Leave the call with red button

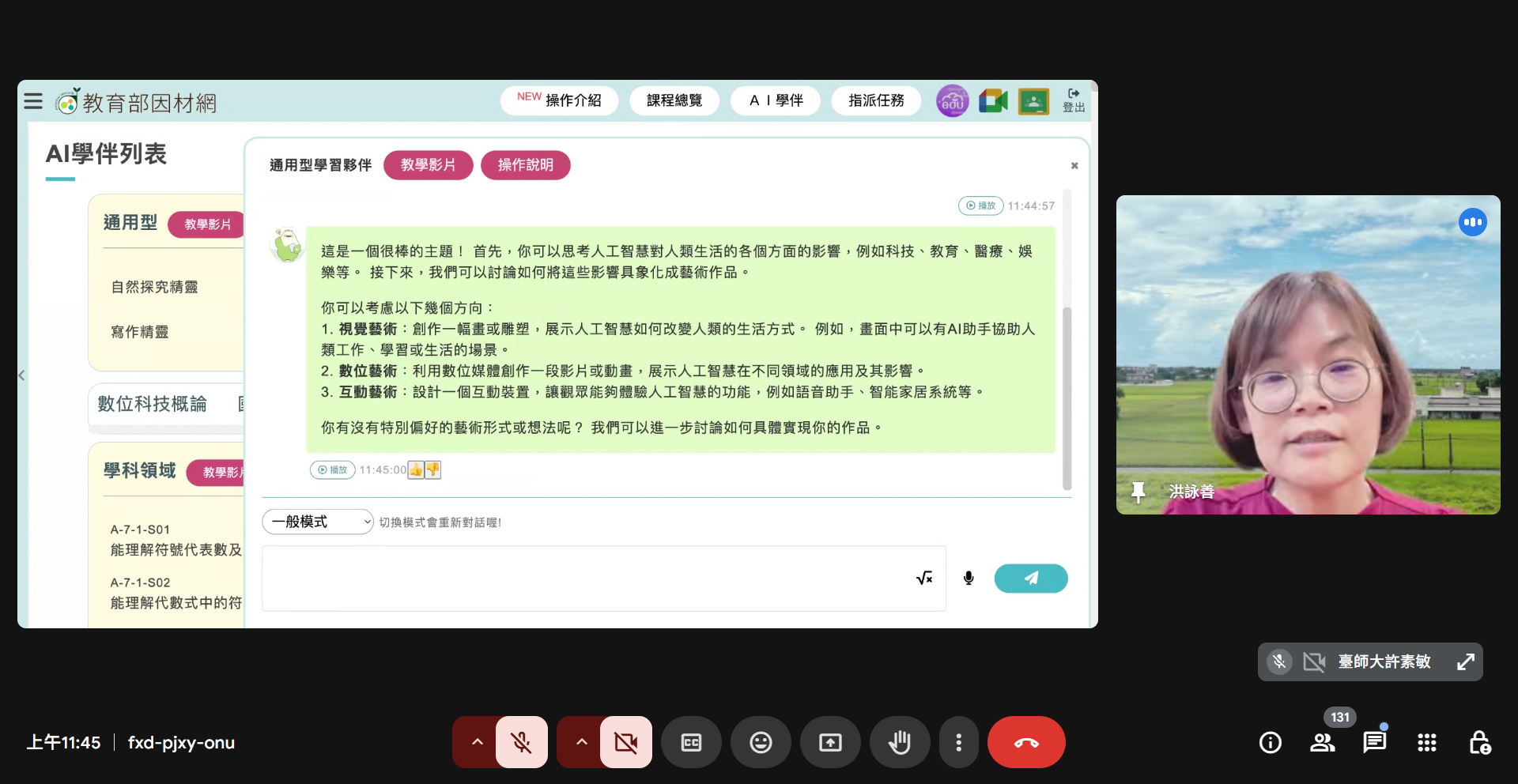click(x=1026, y=742)
